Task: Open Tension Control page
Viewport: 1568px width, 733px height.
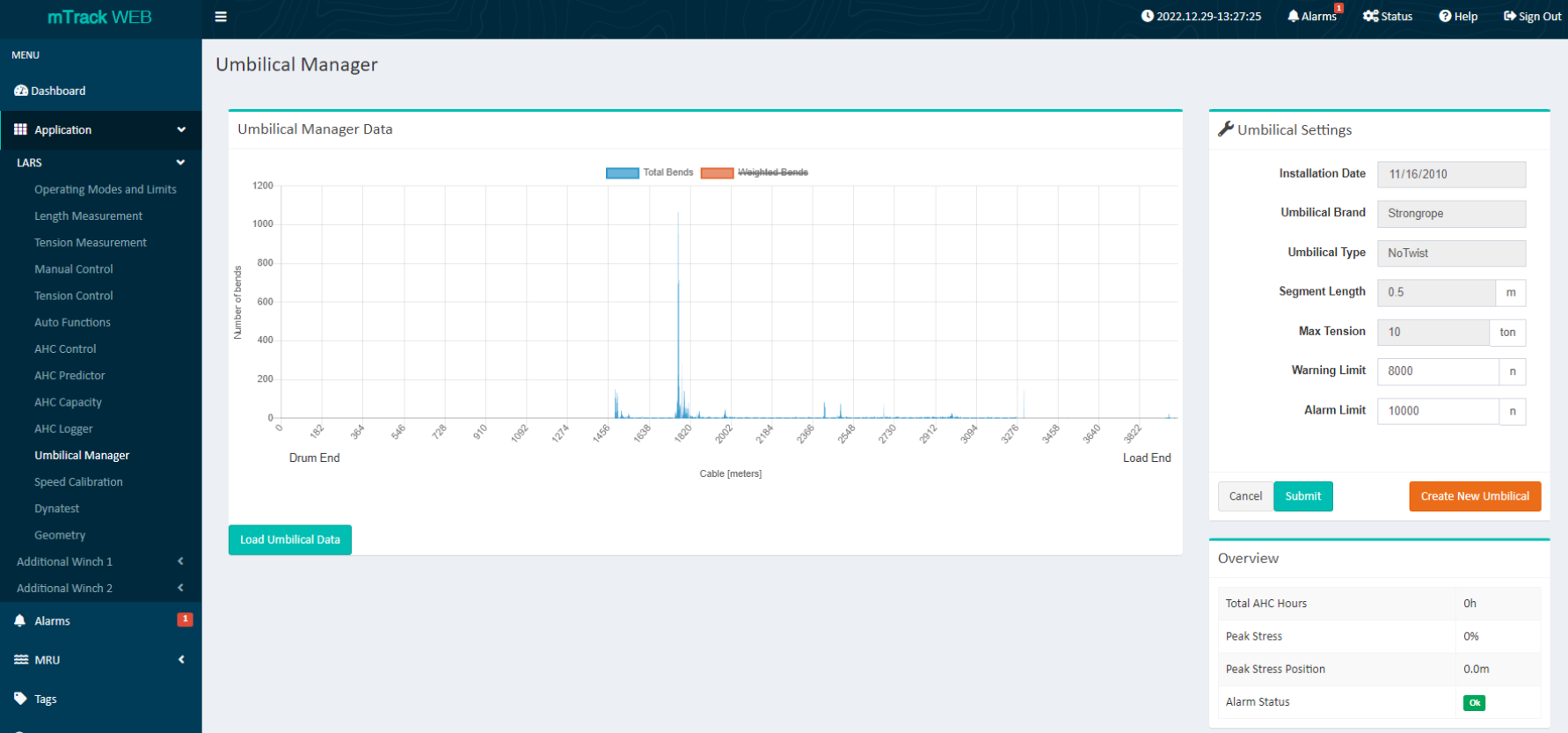Action: (74, 296)
